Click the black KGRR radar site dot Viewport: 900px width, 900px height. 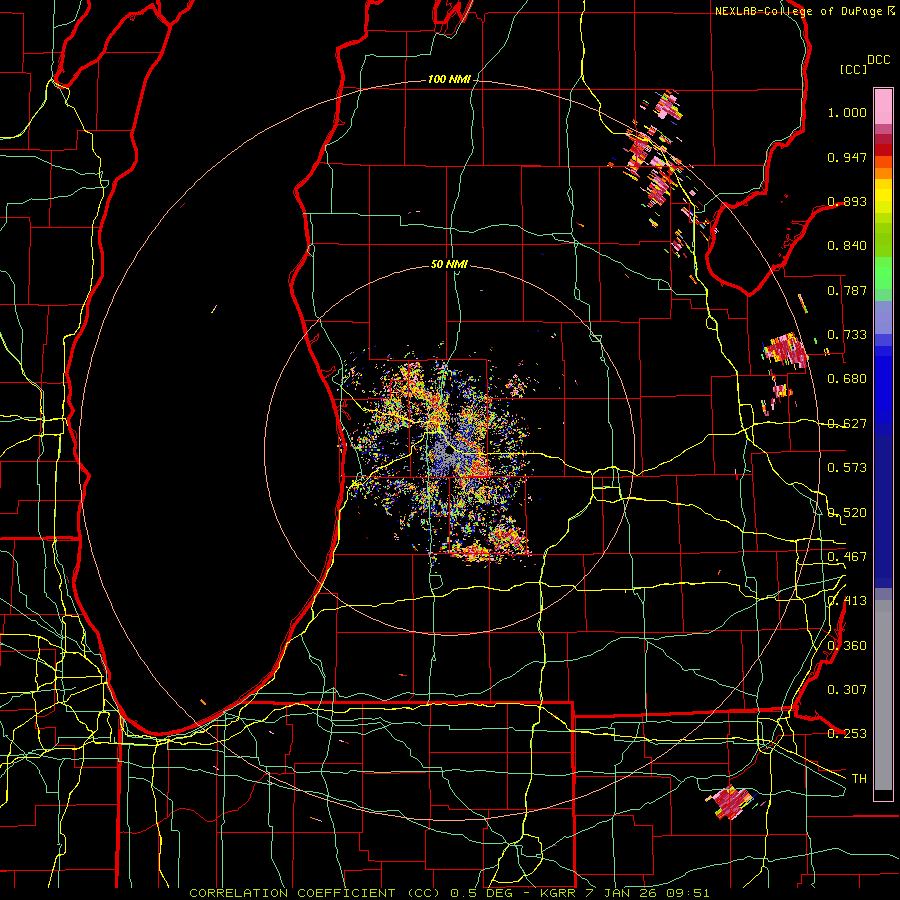coord(449,450)
